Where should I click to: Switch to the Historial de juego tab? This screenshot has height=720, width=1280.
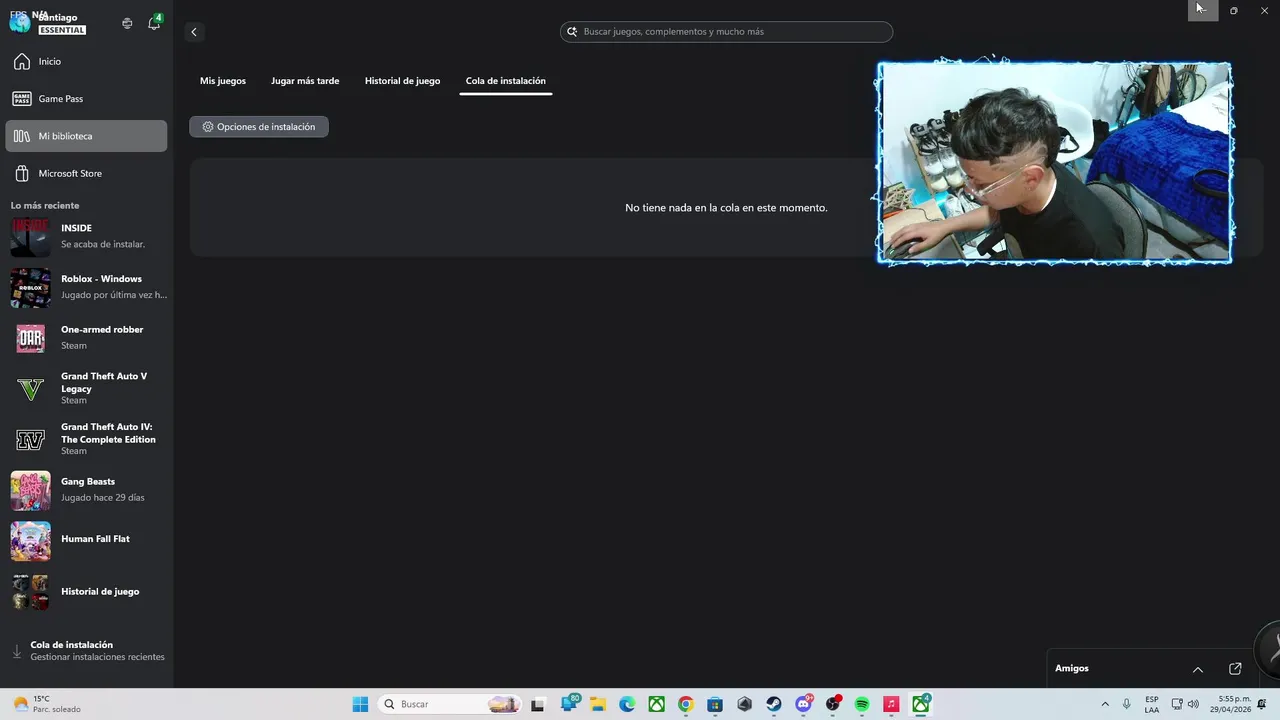pos(402,81)
